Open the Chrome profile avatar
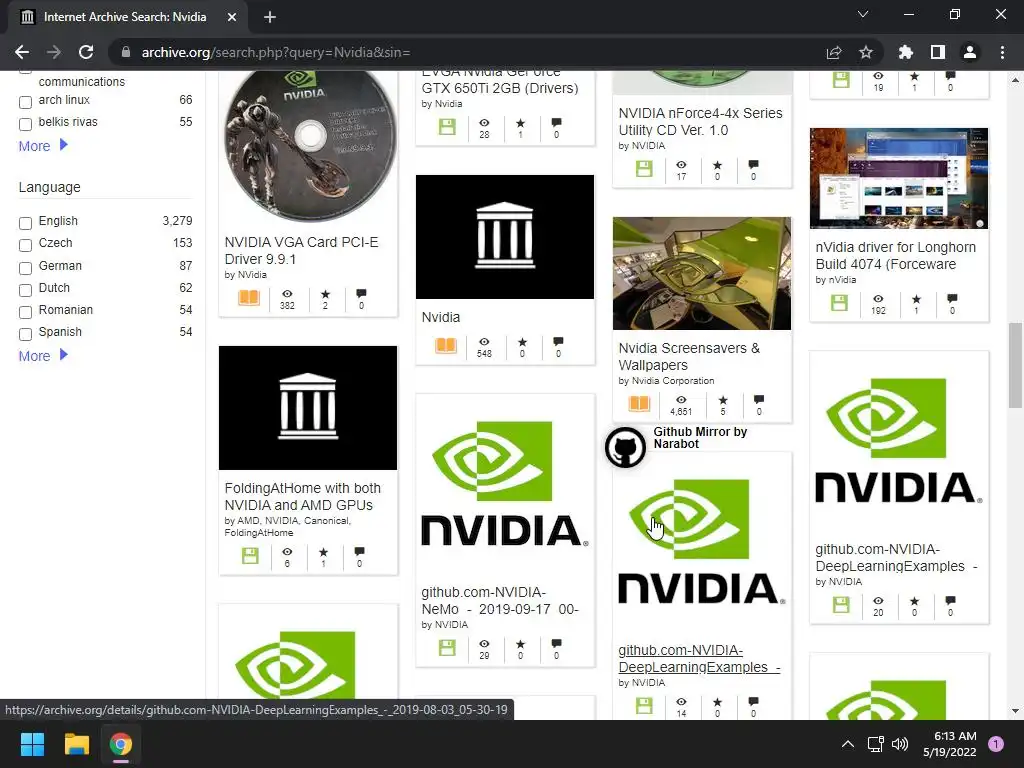Viewport: 1024px width, 768px height. [970, 52]
